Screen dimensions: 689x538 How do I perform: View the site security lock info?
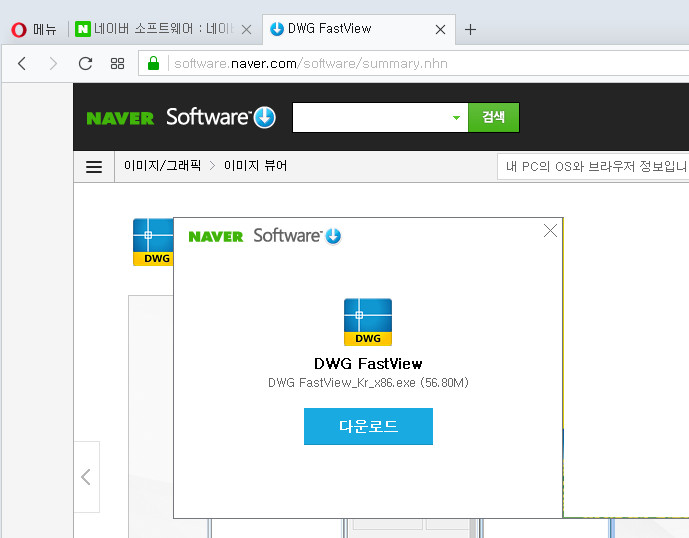[153, 63]
